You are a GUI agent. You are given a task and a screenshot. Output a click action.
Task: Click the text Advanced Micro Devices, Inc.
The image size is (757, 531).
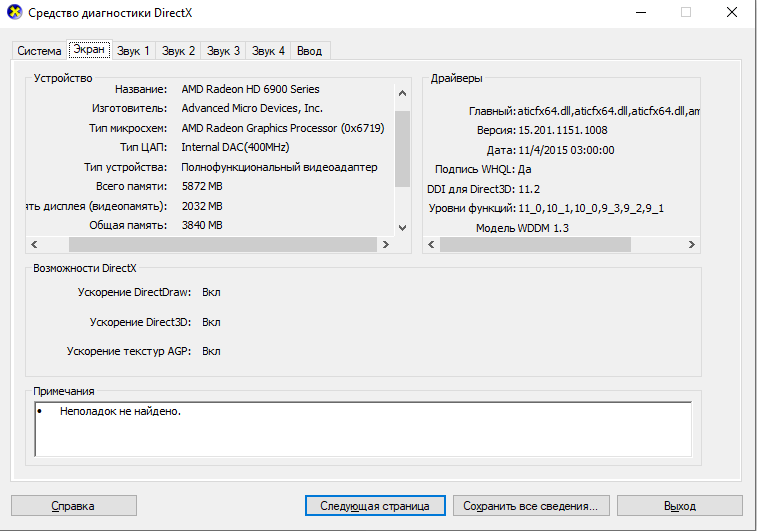click(x=252, y=109)
